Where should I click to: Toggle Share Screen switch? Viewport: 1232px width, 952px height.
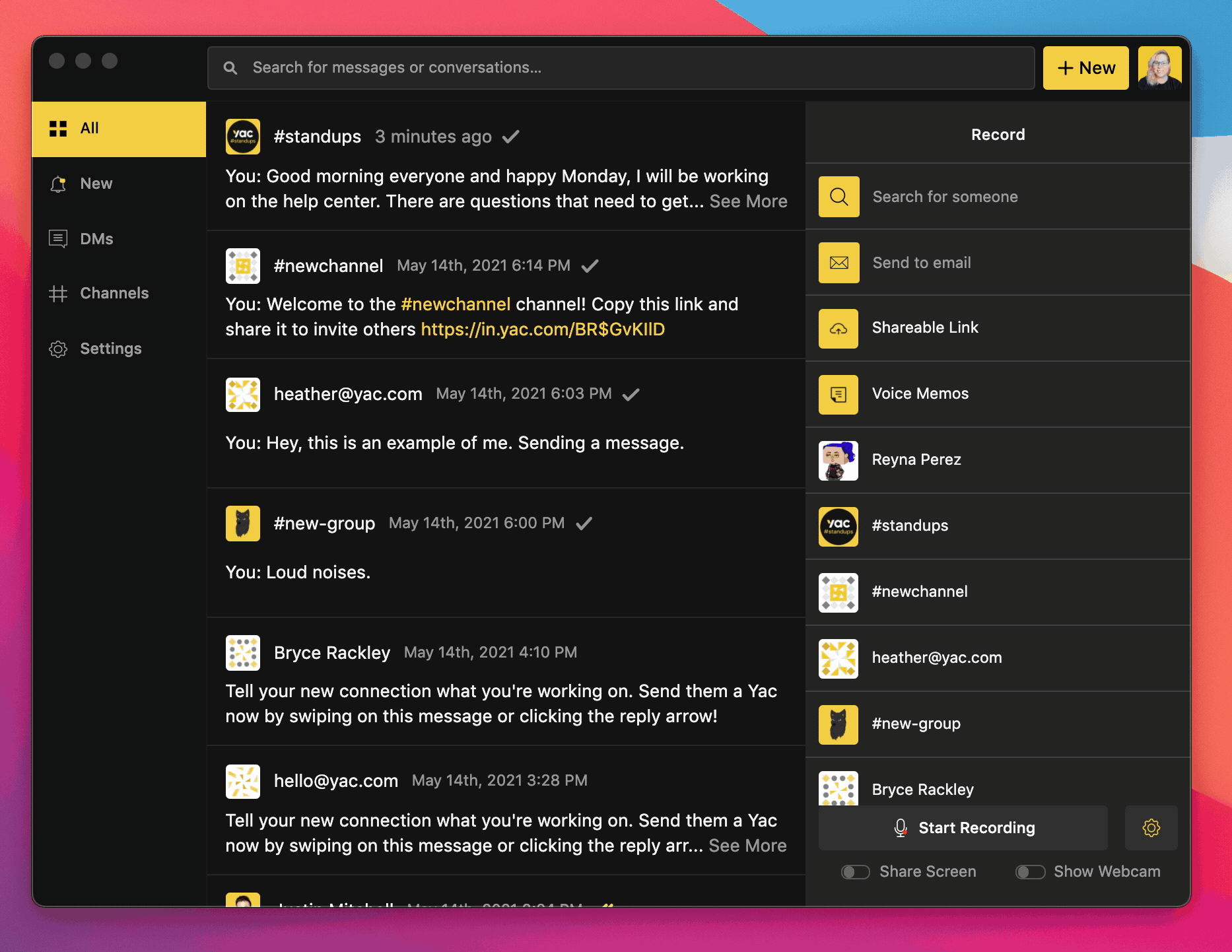(x=855, y=872)
